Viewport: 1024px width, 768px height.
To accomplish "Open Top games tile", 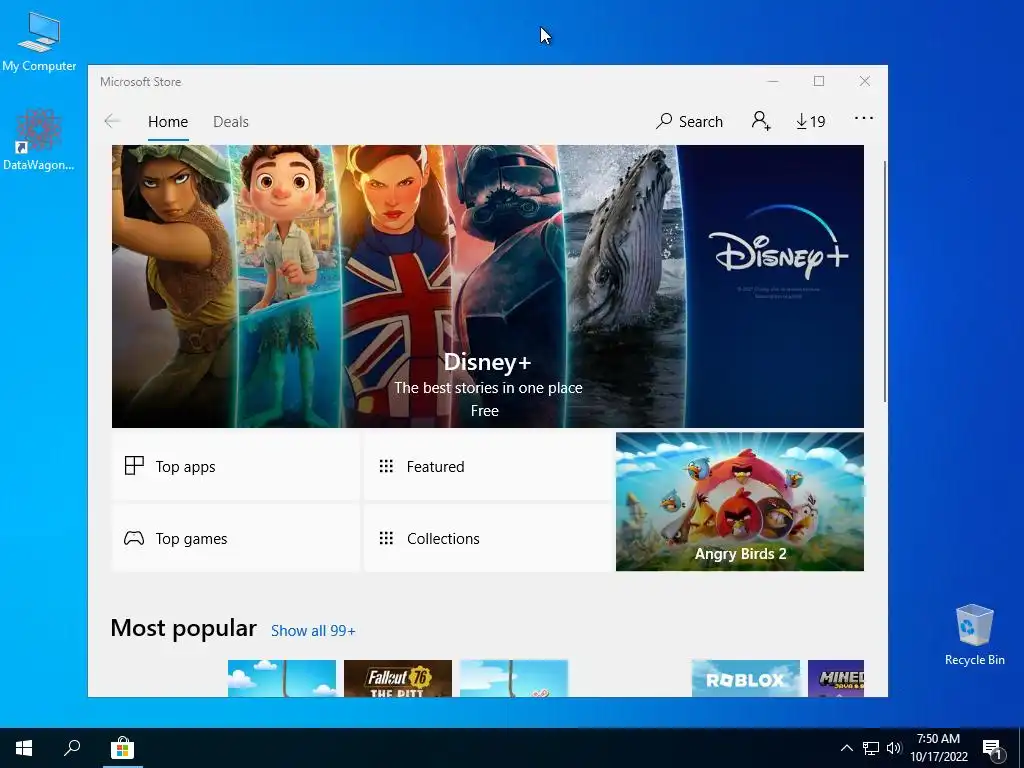I will click(x=236, y=538).
